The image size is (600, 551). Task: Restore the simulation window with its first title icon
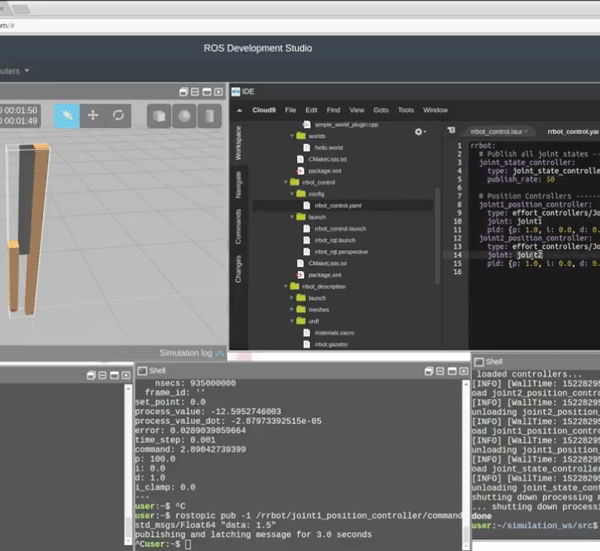point(184,92)
